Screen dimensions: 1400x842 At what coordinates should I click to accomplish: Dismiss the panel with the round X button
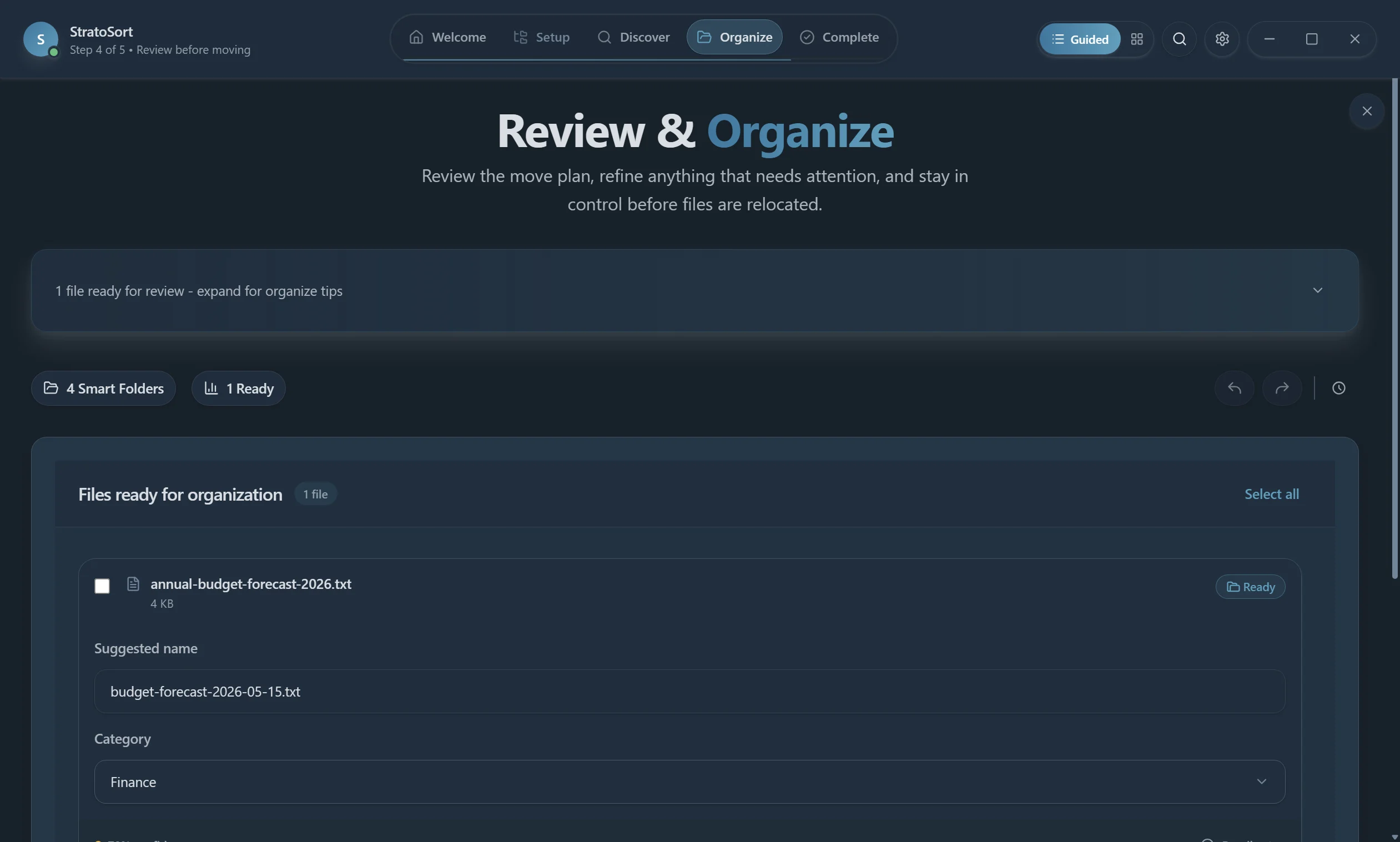pos(1367,111)
